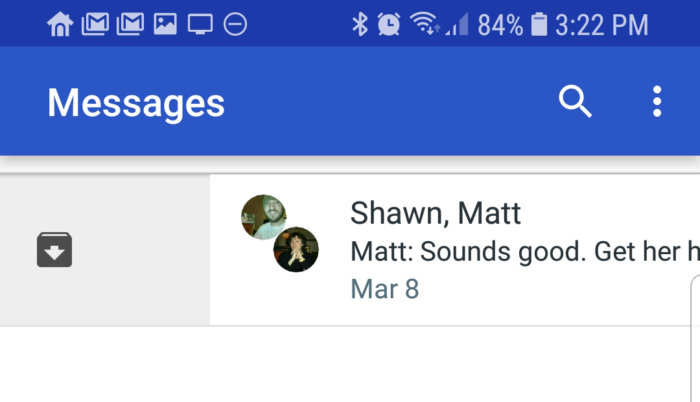
Task: Tap the battery icon in status bar
Action: click(x=540, y=24)
